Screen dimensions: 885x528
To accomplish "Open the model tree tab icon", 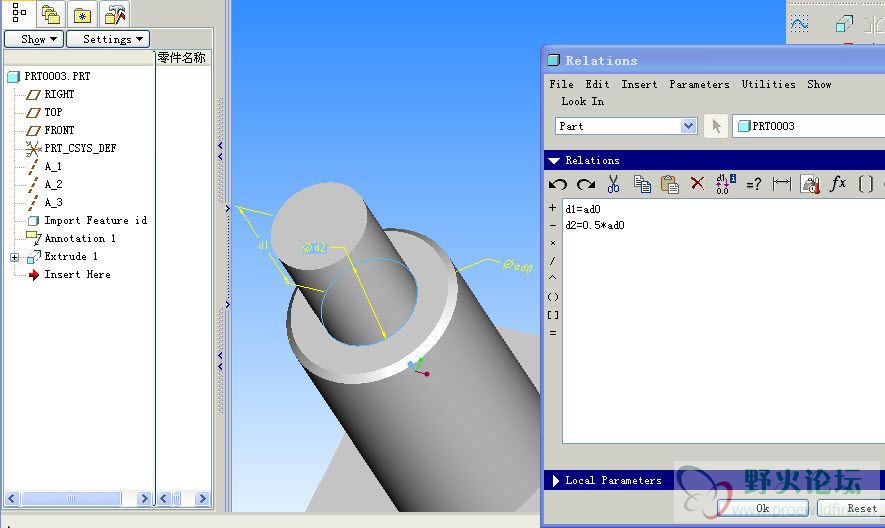I will [x=19, y=13].
